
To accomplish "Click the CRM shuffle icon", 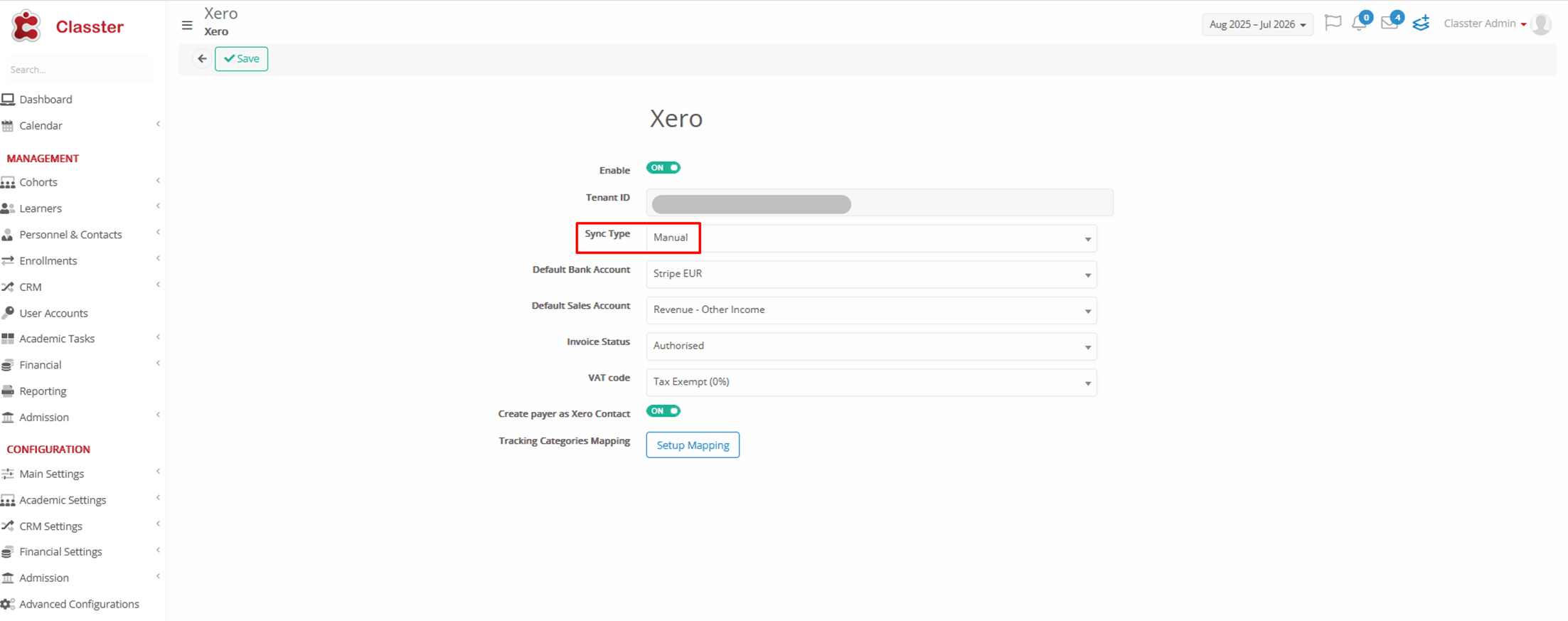I will [8, 287].
